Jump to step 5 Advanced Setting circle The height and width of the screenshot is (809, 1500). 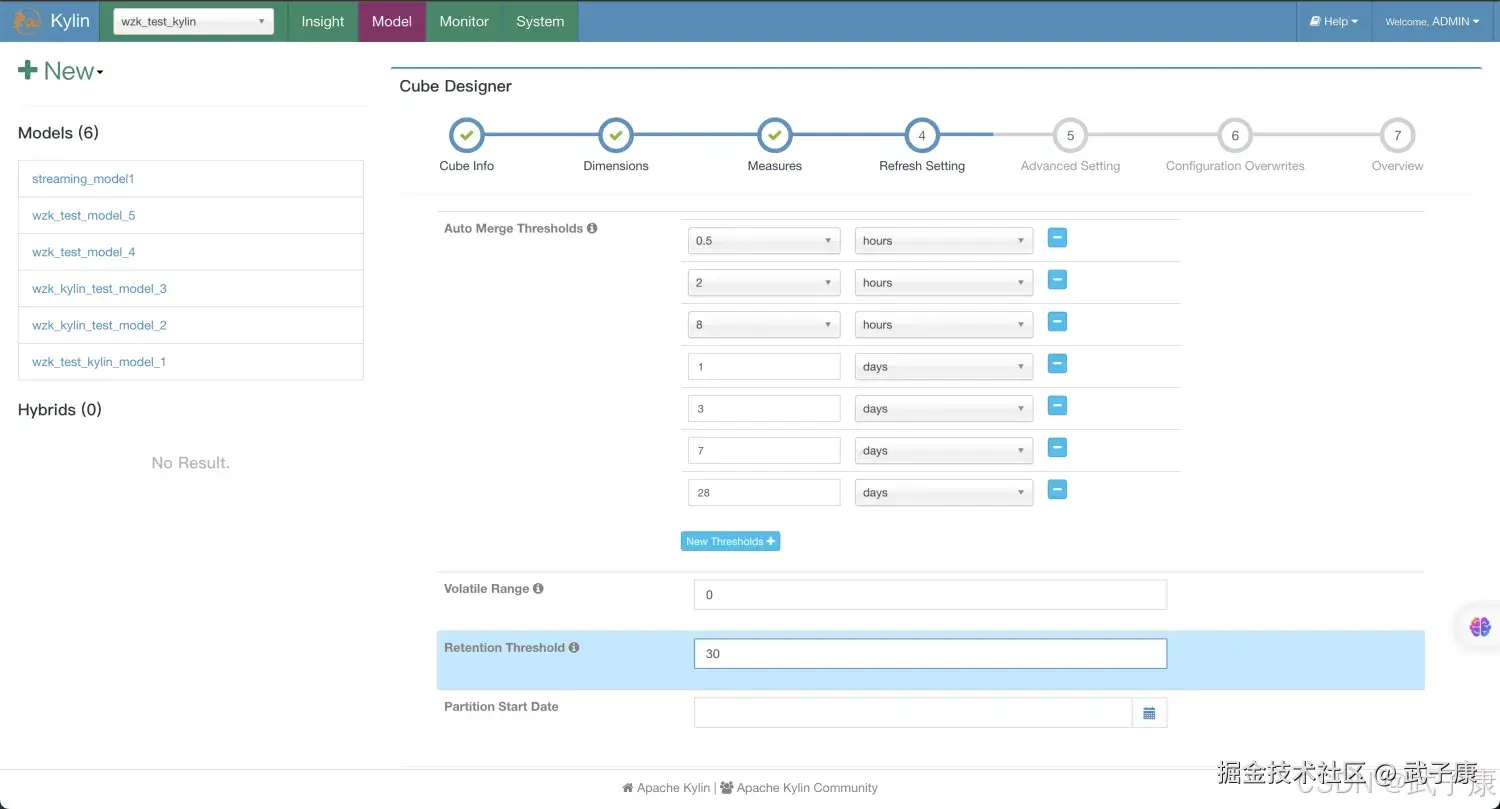(x=1070, y=136)
